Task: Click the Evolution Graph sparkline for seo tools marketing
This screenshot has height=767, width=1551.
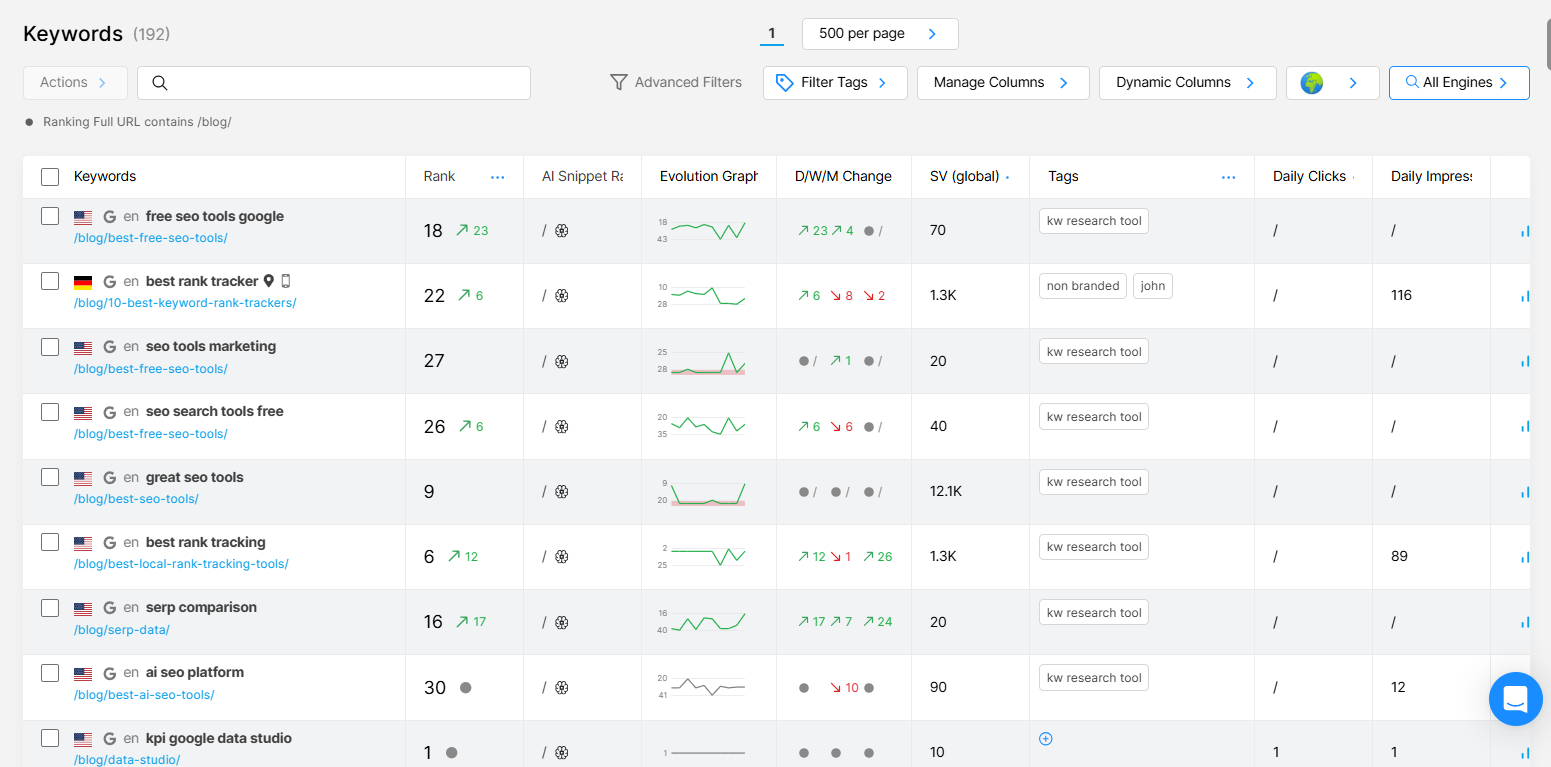Action: click(x=709, y=361)
